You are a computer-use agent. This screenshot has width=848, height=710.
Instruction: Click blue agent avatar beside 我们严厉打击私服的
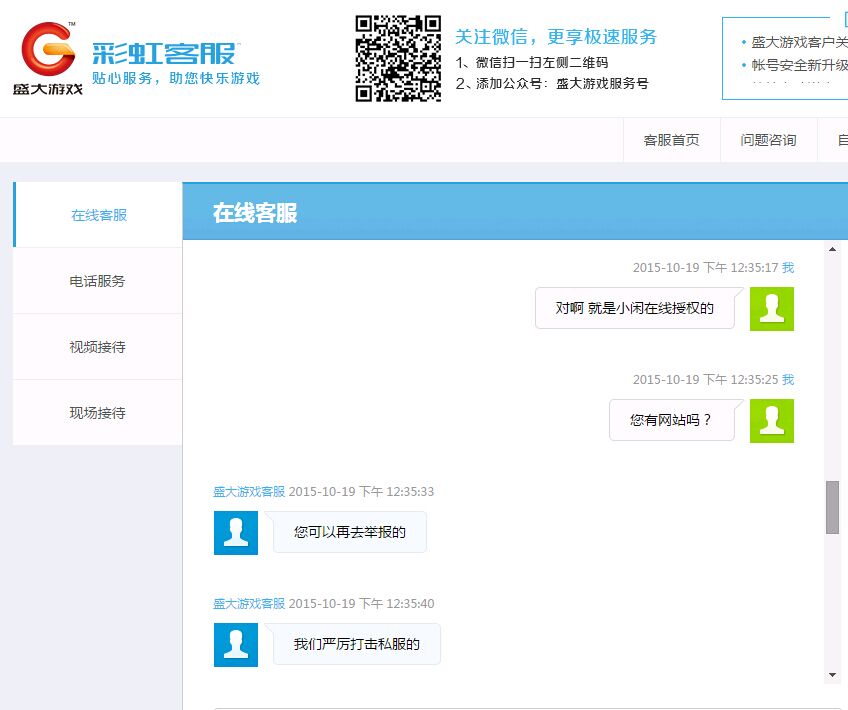click(x=236, y=645)
